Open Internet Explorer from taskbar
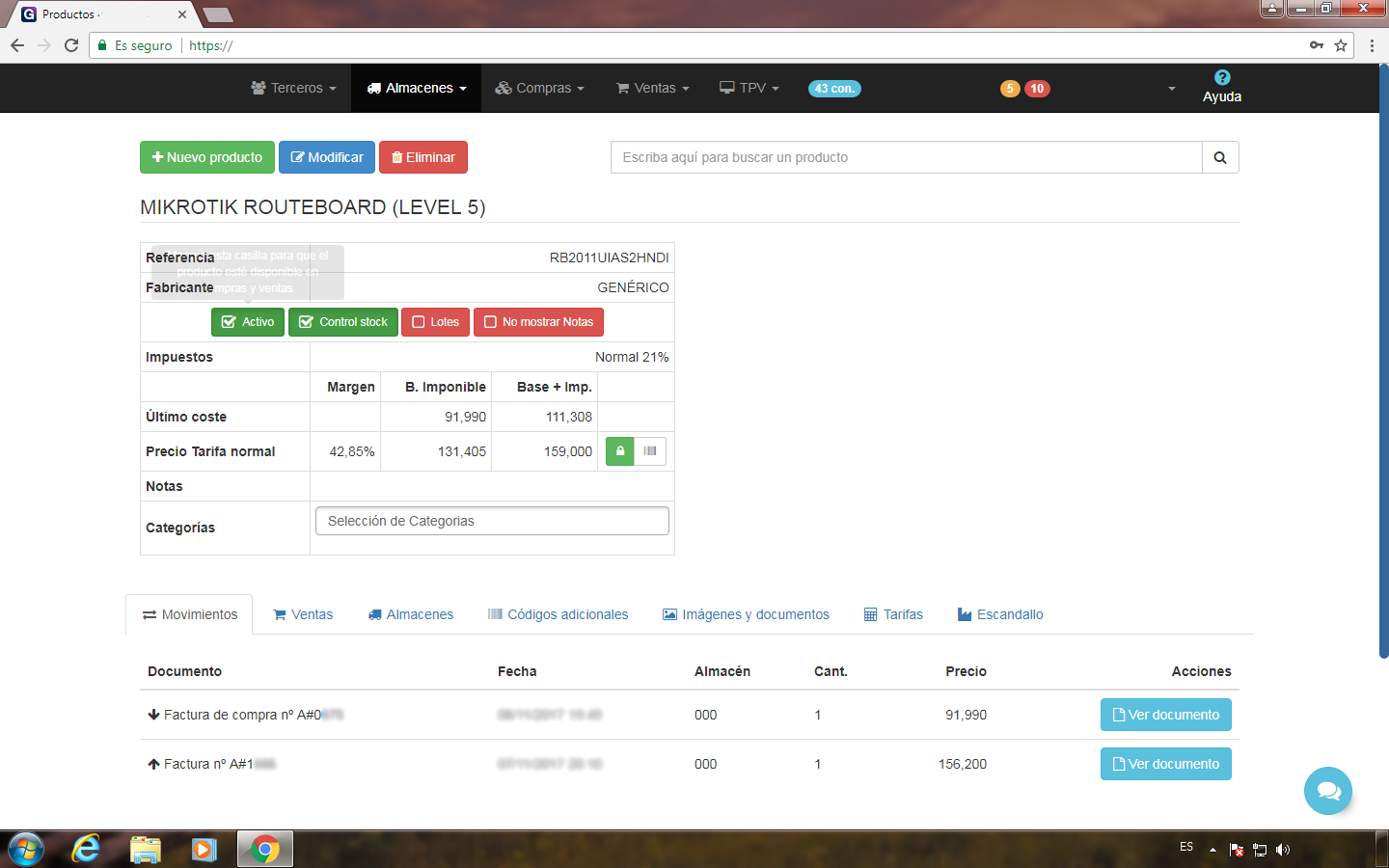Viewport: 1389px width, 868px height. pyautogui.click(x=86, y=849)
